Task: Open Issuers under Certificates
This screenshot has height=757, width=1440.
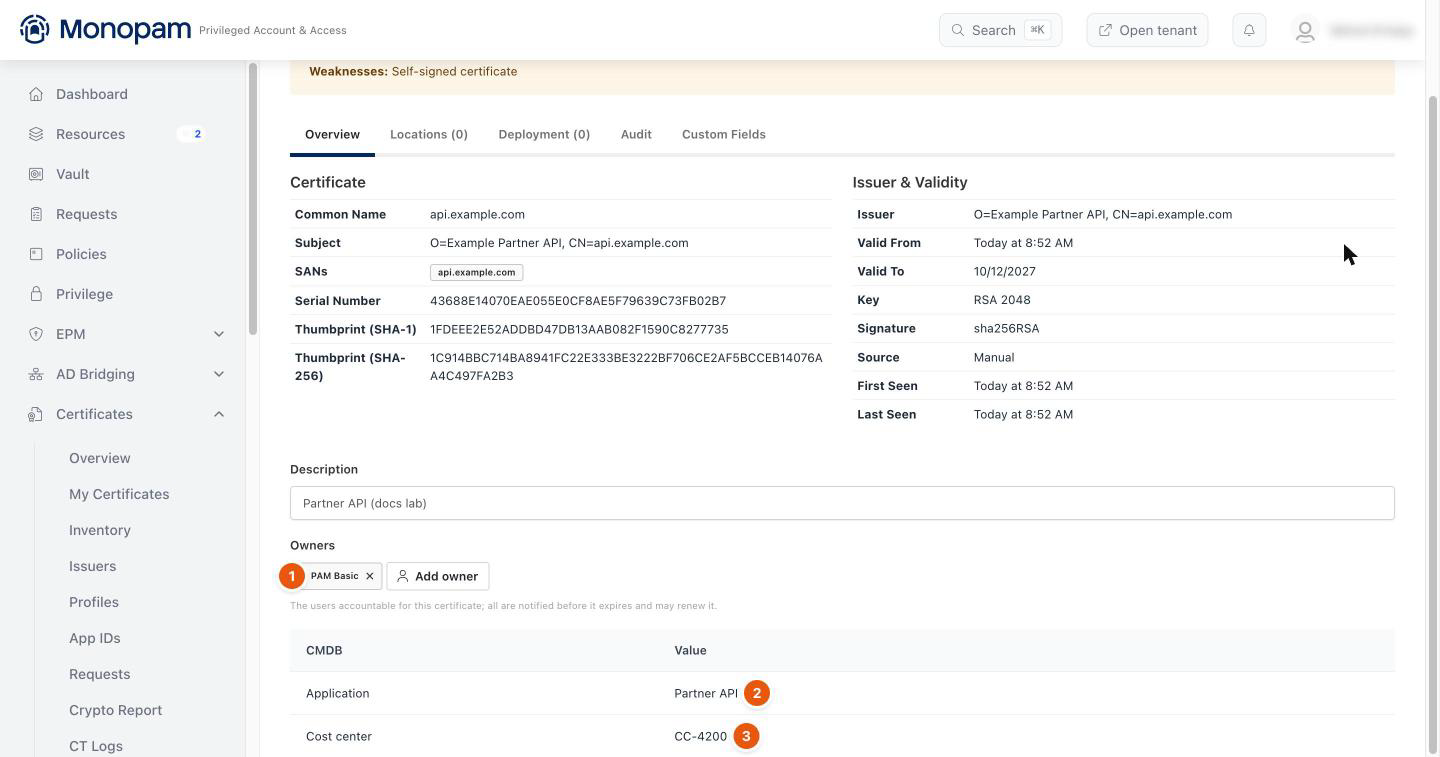Action: pyautogui.click(x=93, y=566)
